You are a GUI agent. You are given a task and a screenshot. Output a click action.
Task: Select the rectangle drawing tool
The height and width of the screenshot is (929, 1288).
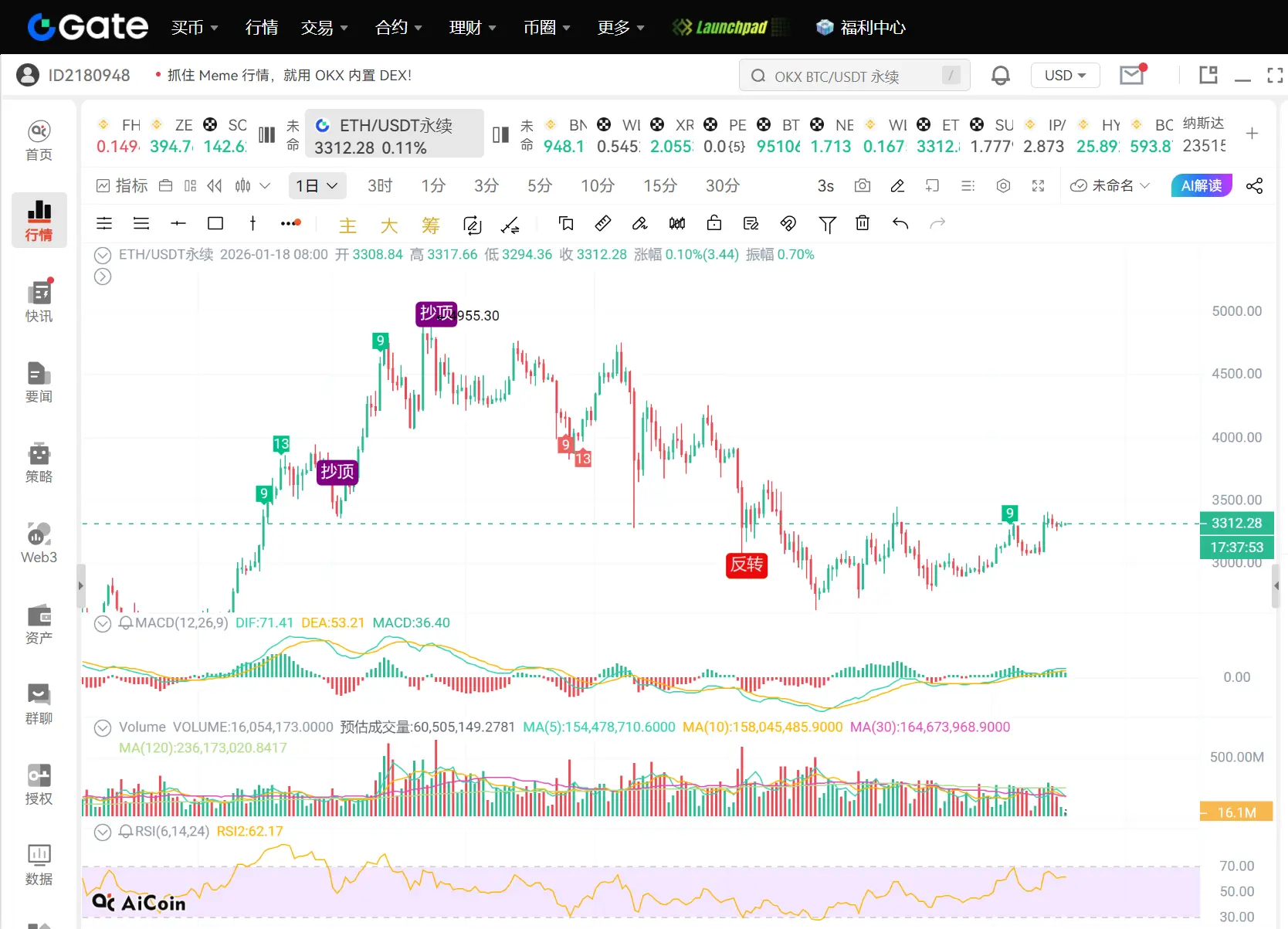pyautogui.click(x=215, y=223)
